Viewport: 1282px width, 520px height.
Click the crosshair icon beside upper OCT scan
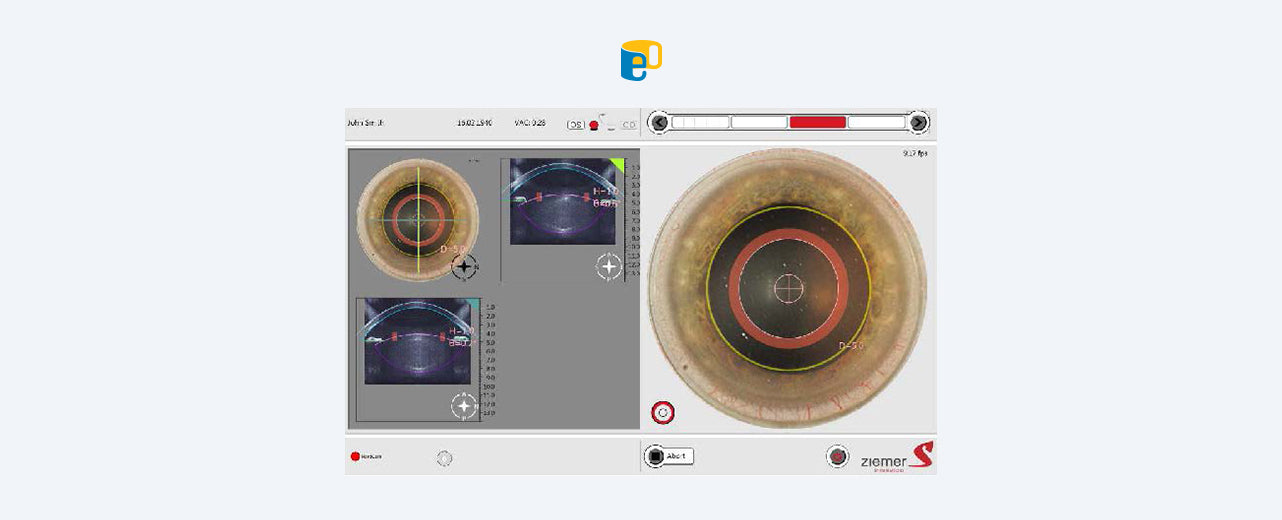(x=609, y=266)
